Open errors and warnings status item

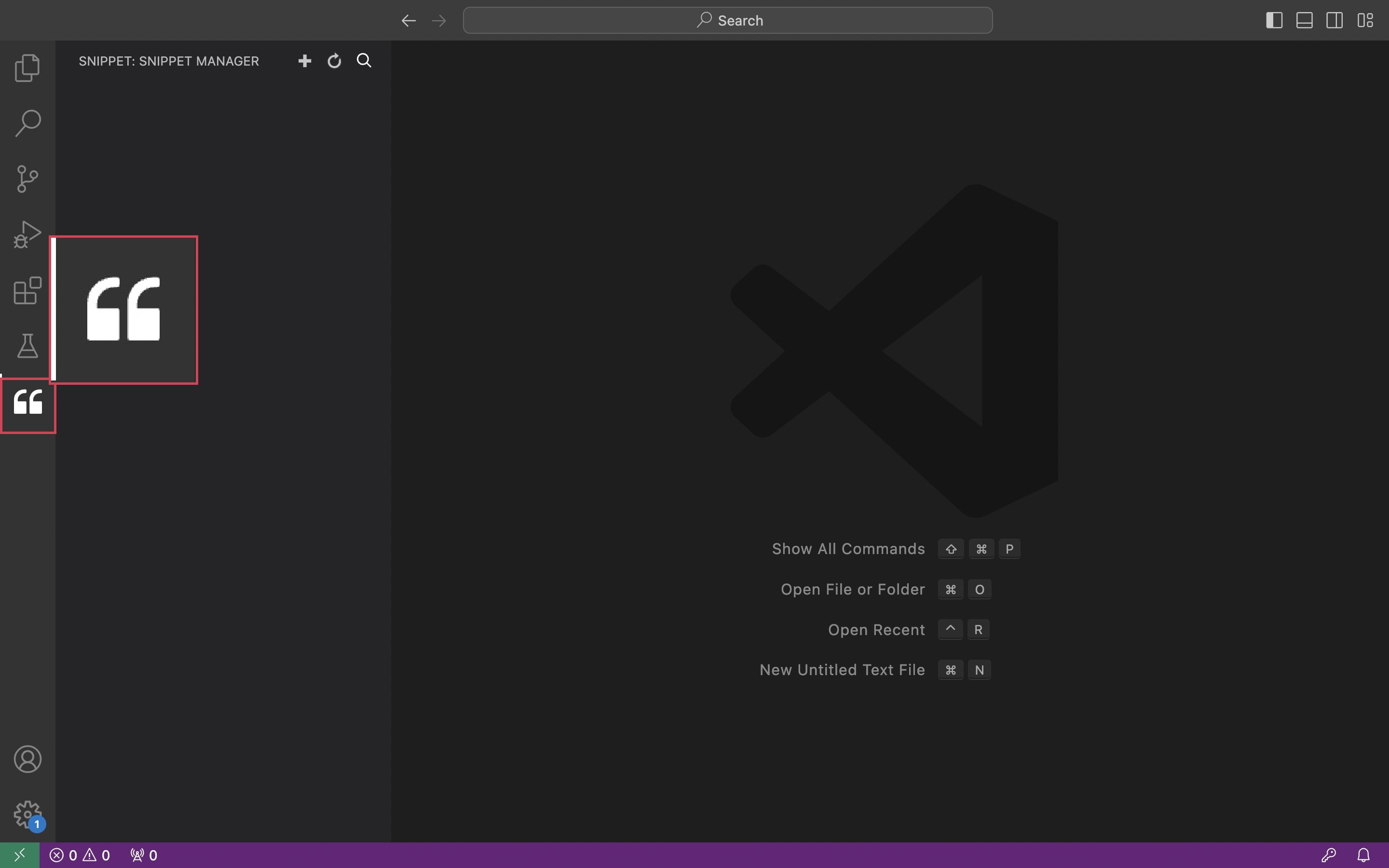80,855
